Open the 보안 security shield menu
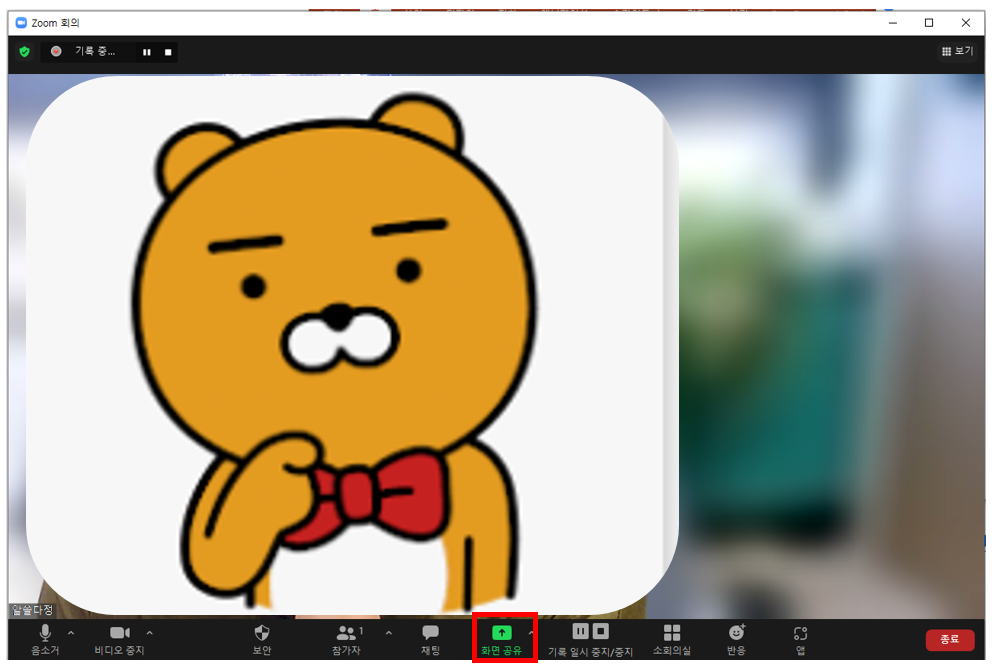 (262, 639)
